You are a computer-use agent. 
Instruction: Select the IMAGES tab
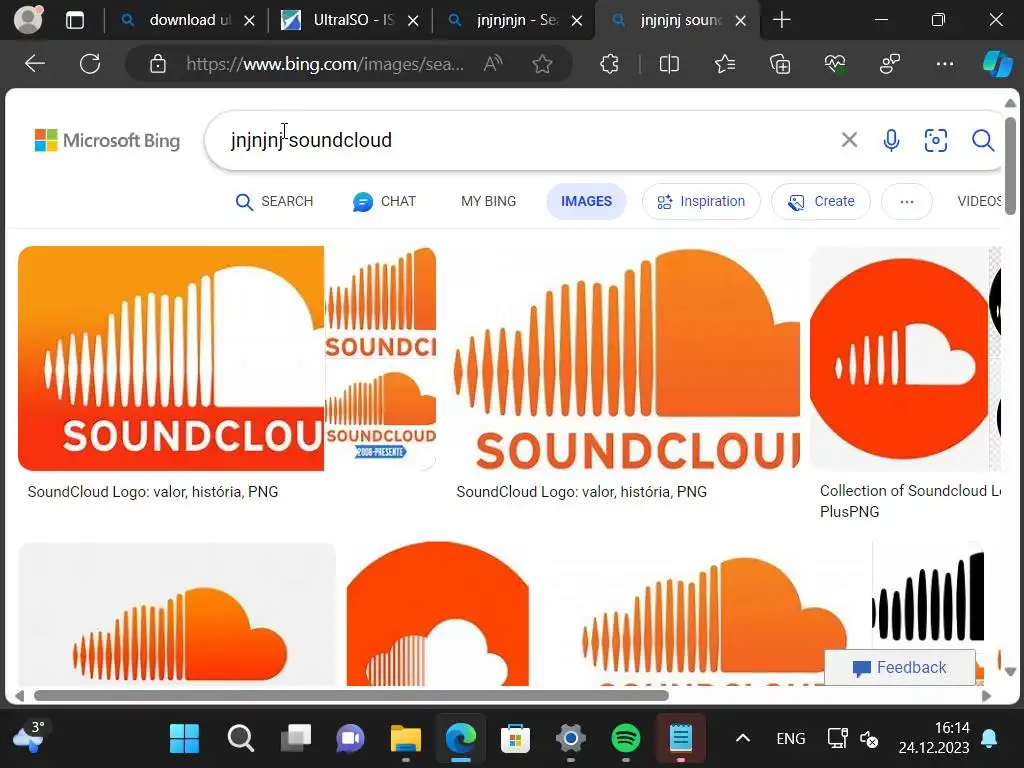click(586, 202)
